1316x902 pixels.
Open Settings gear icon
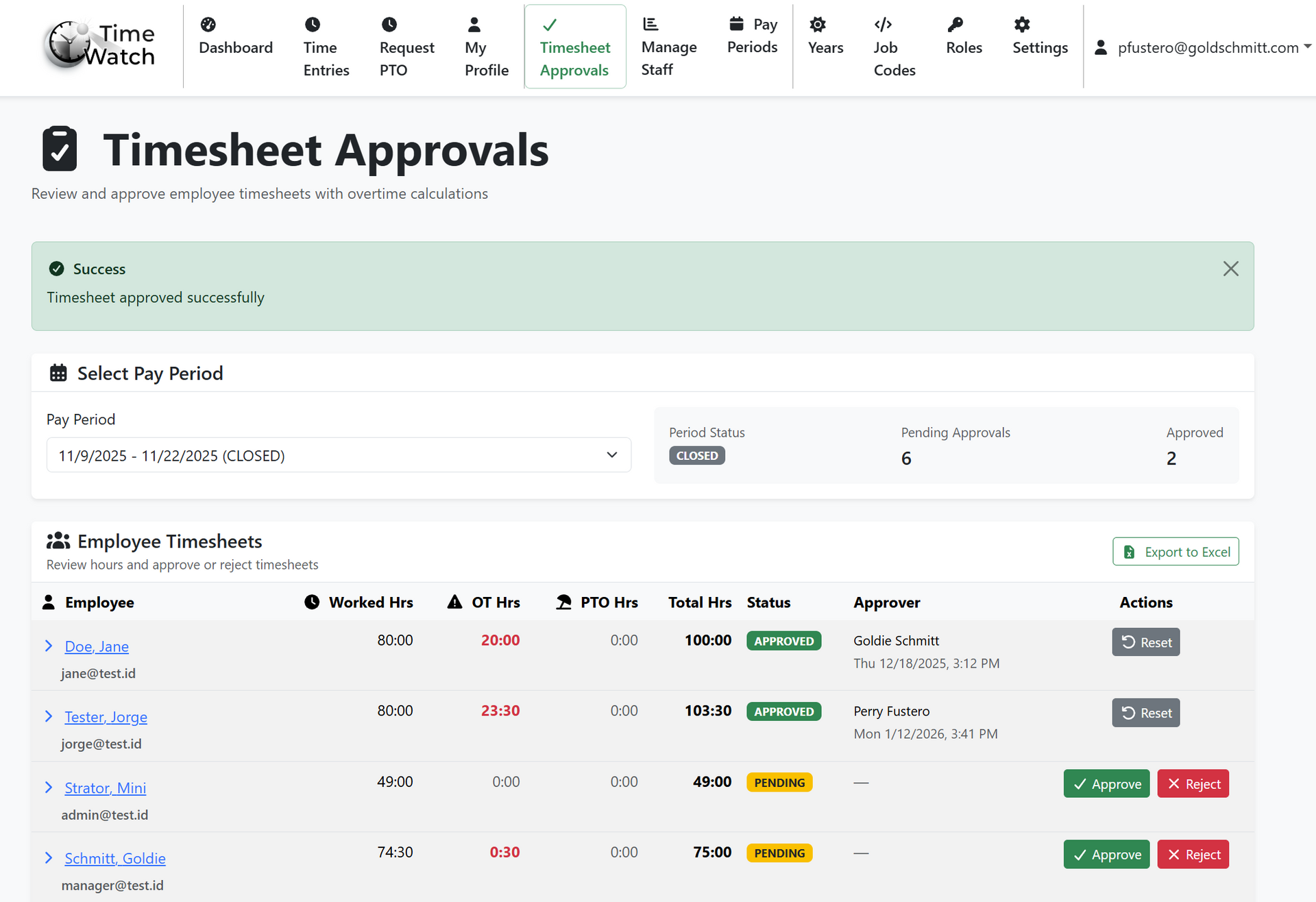coord(1021,25)
